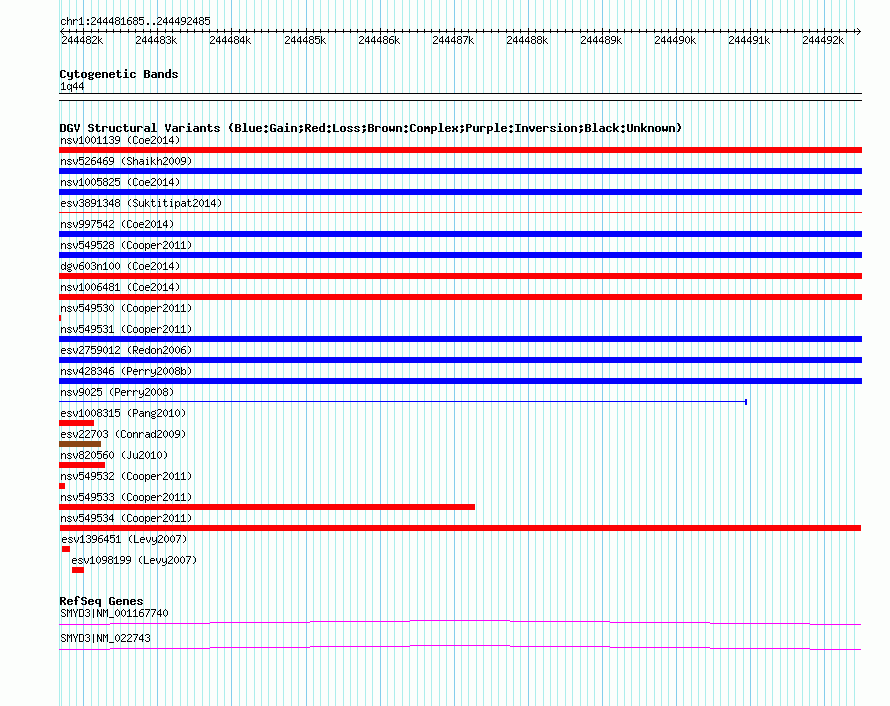Select the blue nsv526469 gain bar
890x706 pixels.
tap(460, 171)
